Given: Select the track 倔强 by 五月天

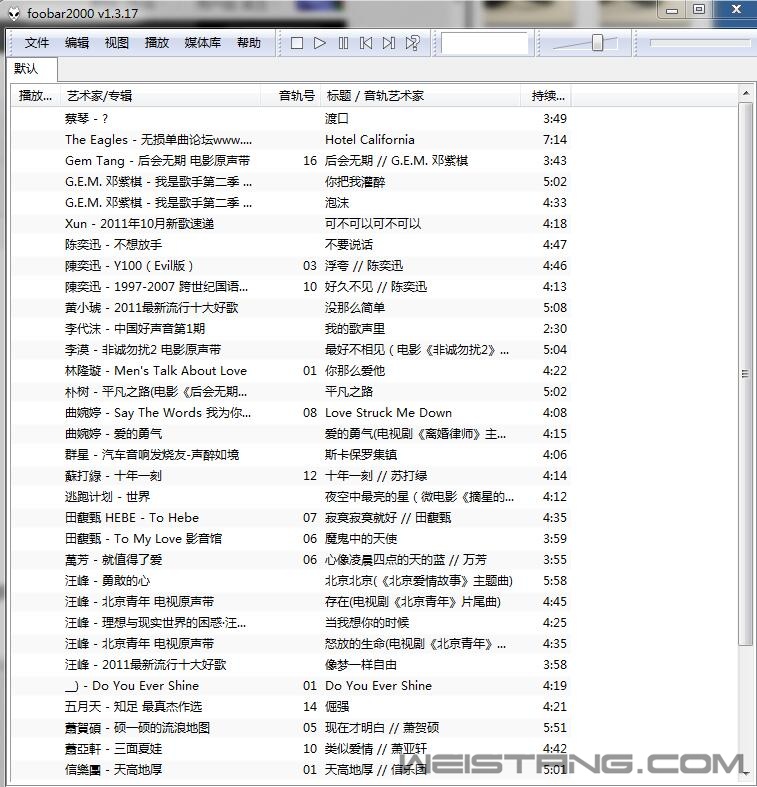Looking at the screenshot, I should click(291, 707).
